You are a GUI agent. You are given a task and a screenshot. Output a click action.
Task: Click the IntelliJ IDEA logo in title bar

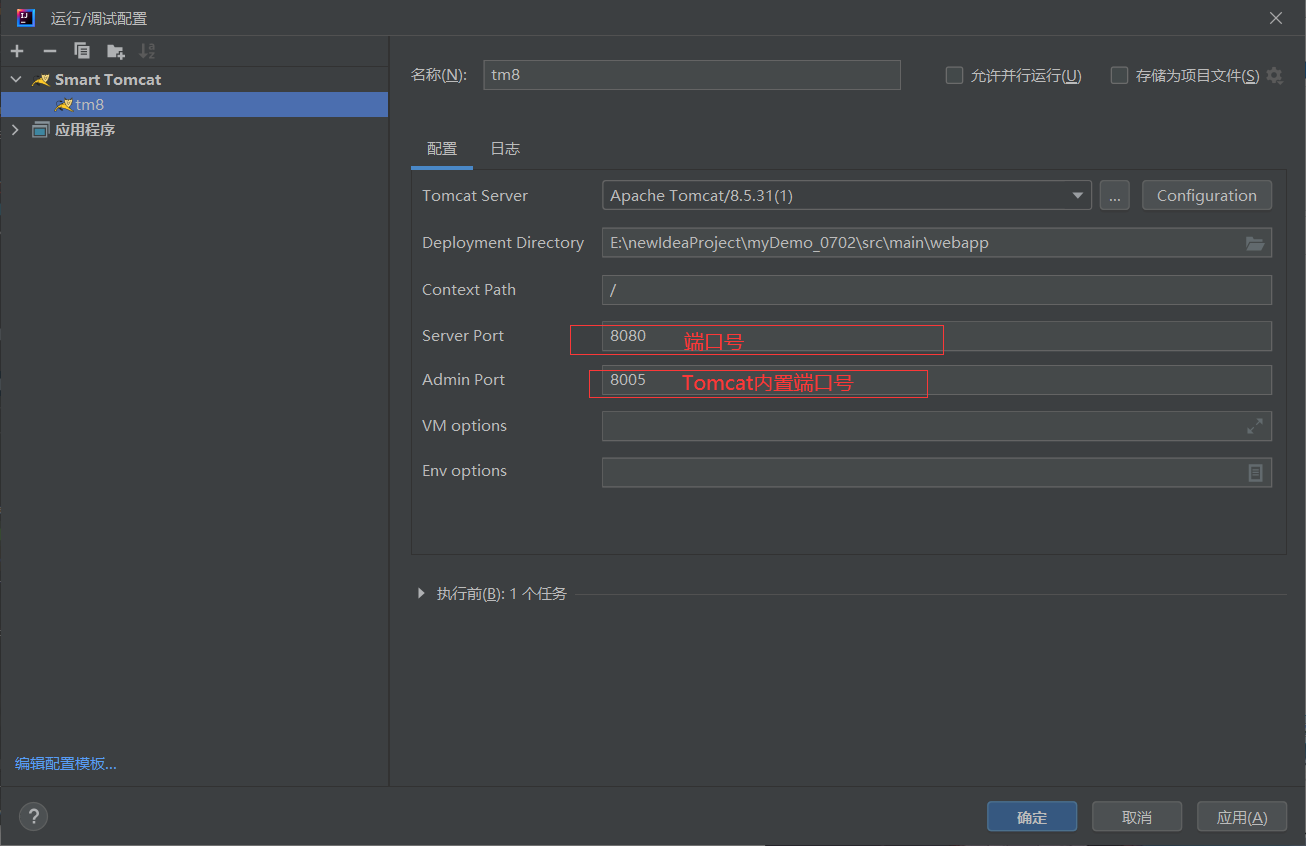pos(26,18)
